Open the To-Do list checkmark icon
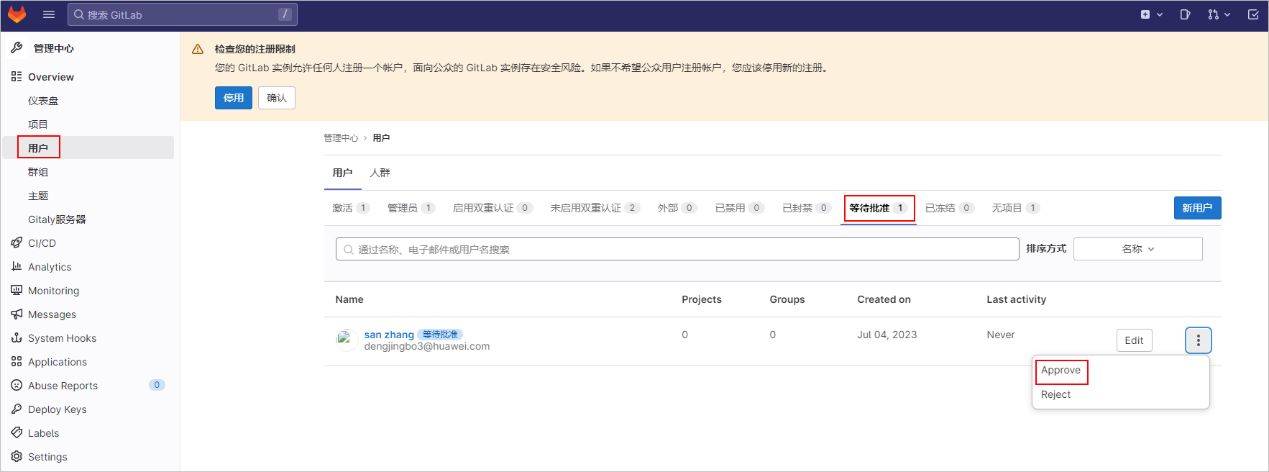 (x=1253, y=15)
